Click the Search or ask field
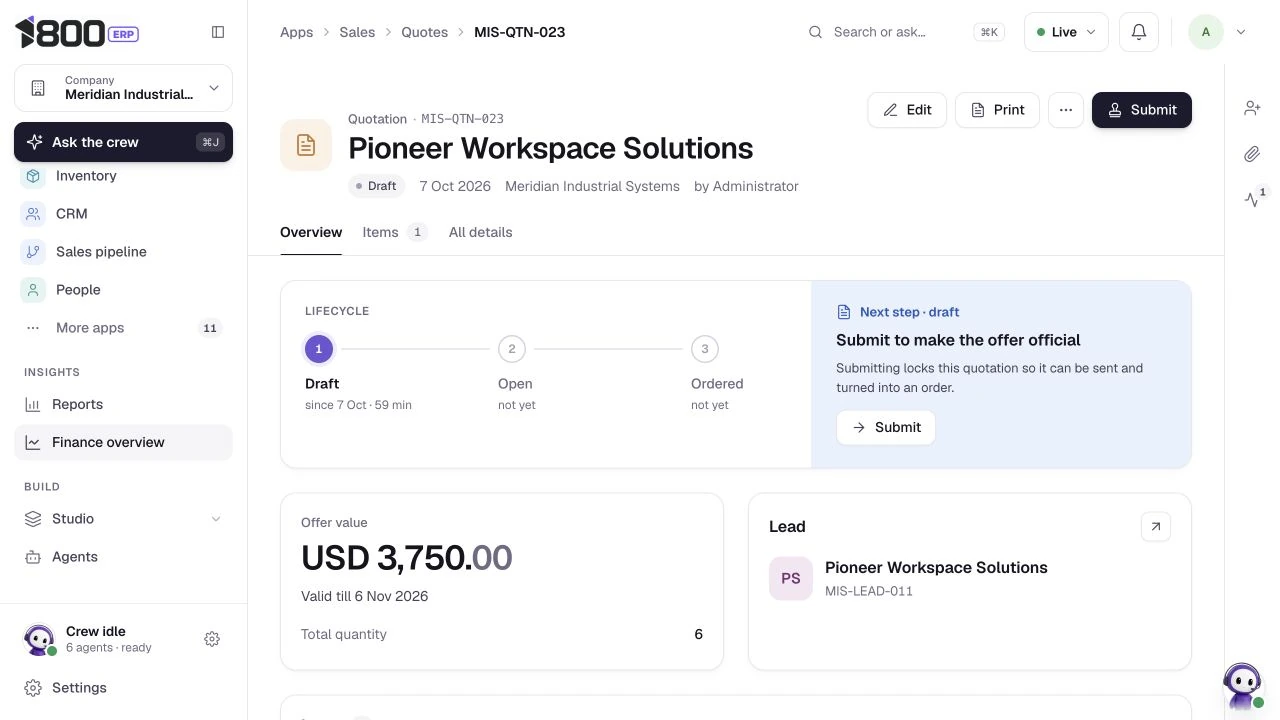Viewport: 1280px width, 720px height. coord(906,32)
